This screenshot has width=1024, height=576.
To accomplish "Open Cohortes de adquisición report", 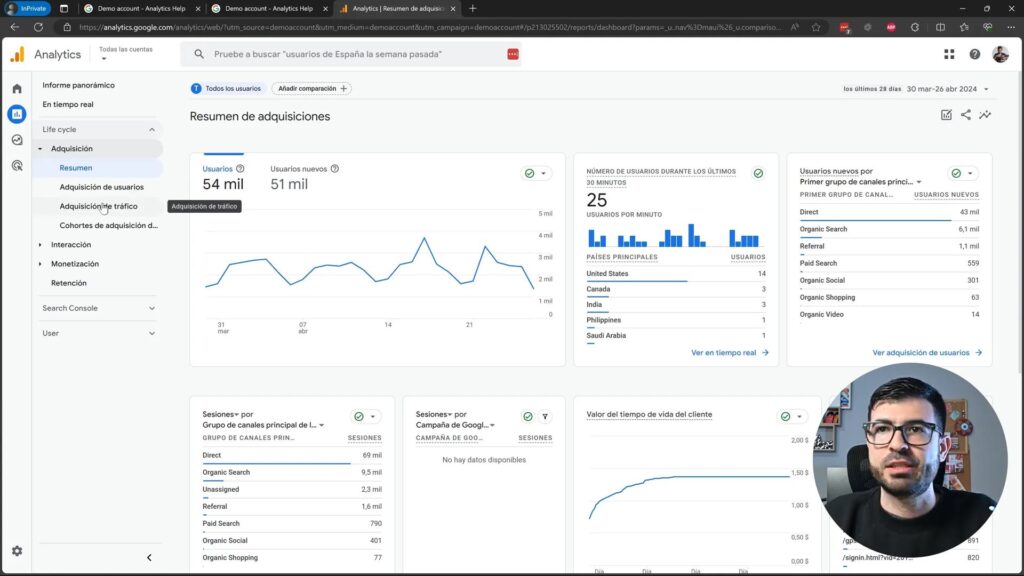I will click(x=108, y=225).
